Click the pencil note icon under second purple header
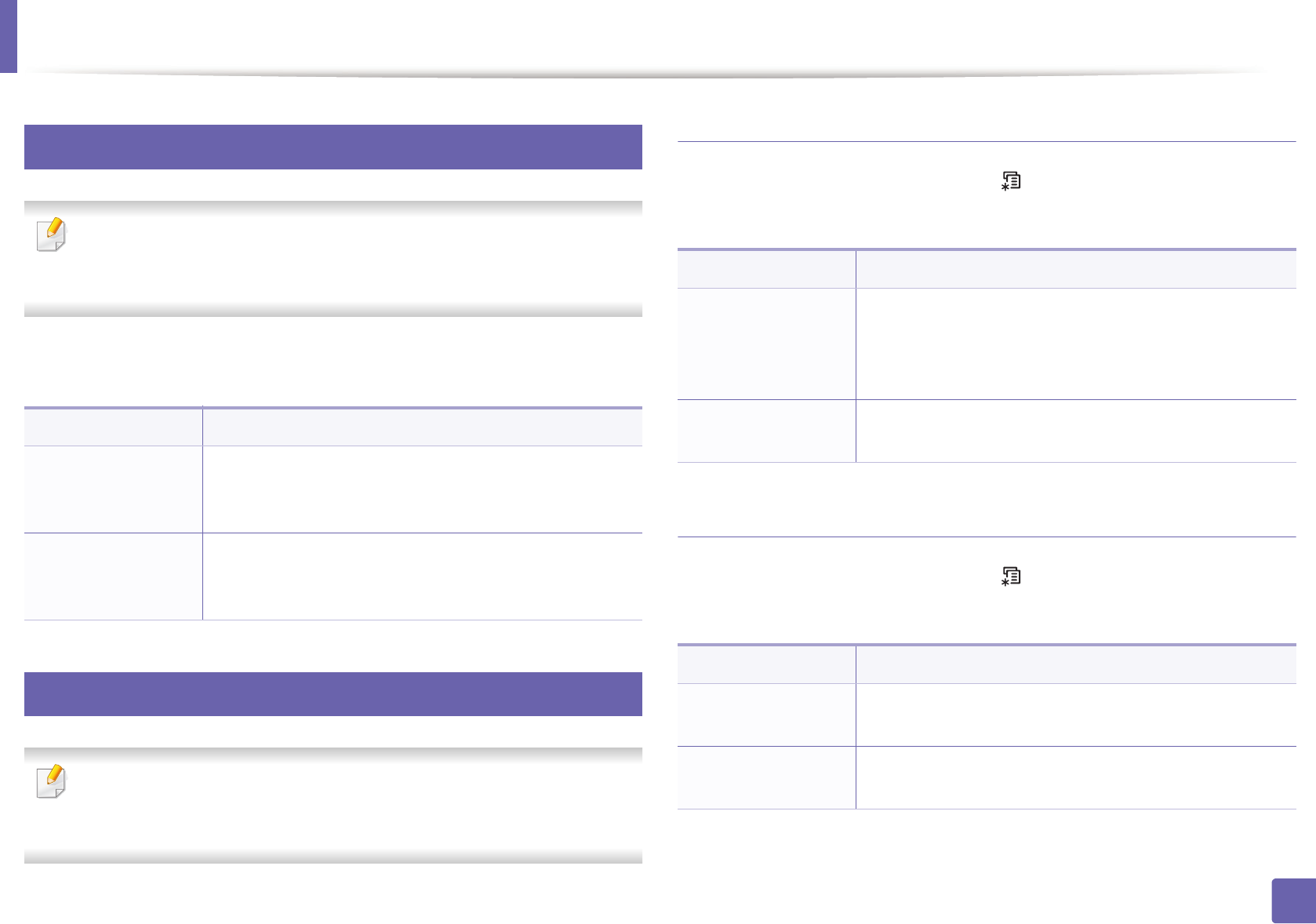Image resolution: width=1316 pixels, height=924 pixels. [52, 782]
